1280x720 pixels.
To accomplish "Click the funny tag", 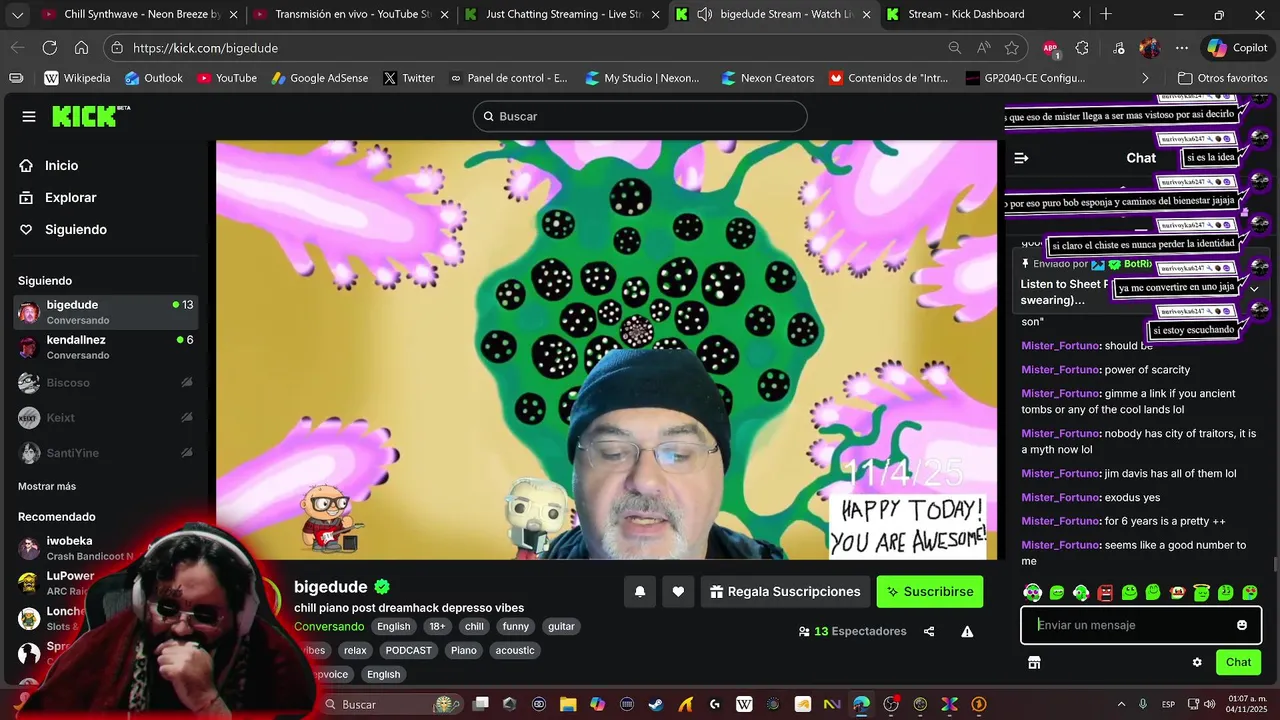I will tap(516, 626).
